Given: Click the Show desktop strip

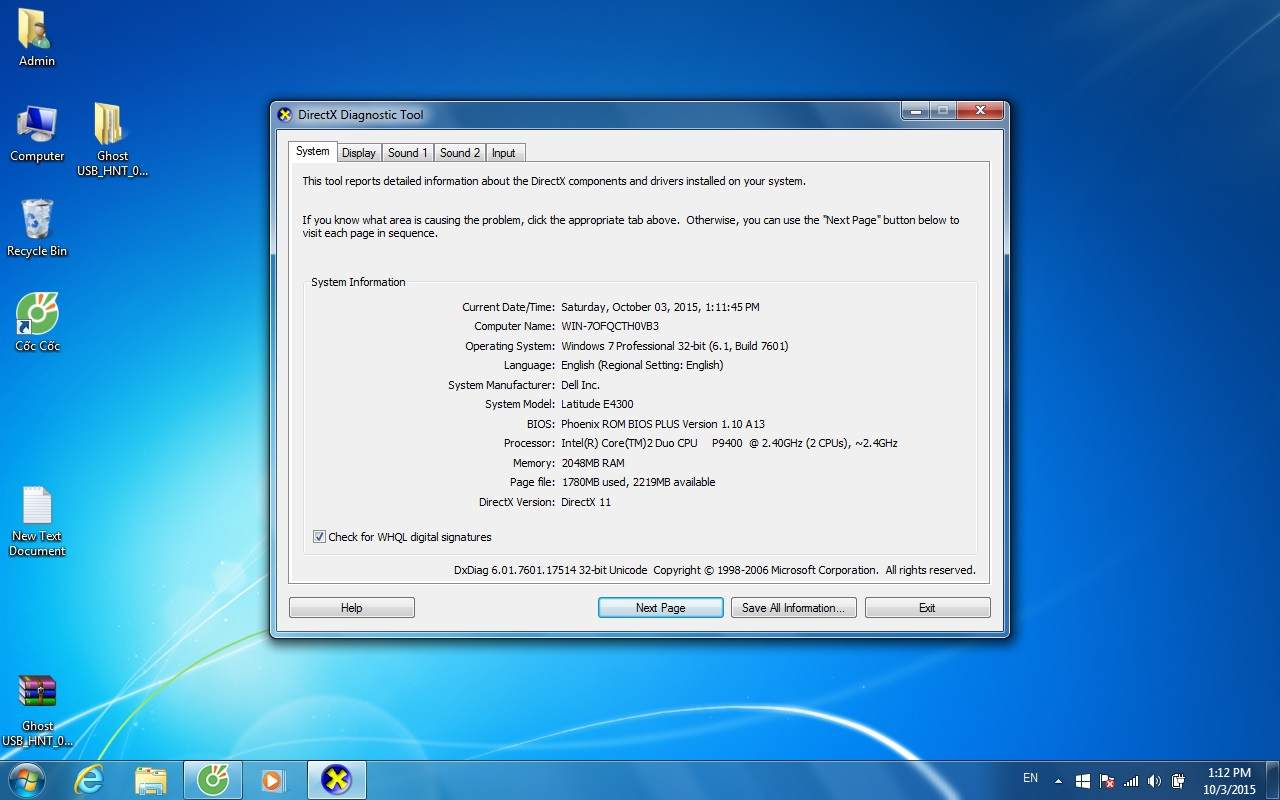Looking at the screenshot, I should pos(1273,781).
